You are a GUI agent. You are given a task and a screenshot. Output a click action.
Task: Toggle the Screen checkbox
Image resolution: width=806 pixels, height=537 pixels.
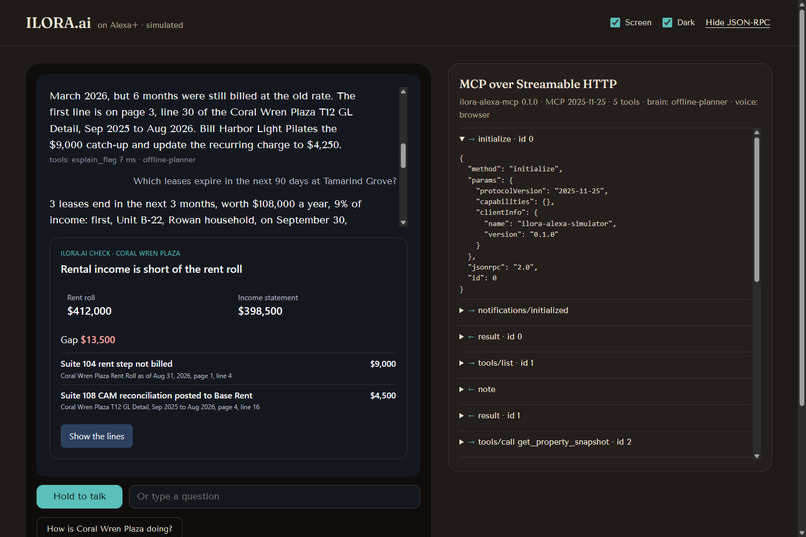click(x=615, y=23)
